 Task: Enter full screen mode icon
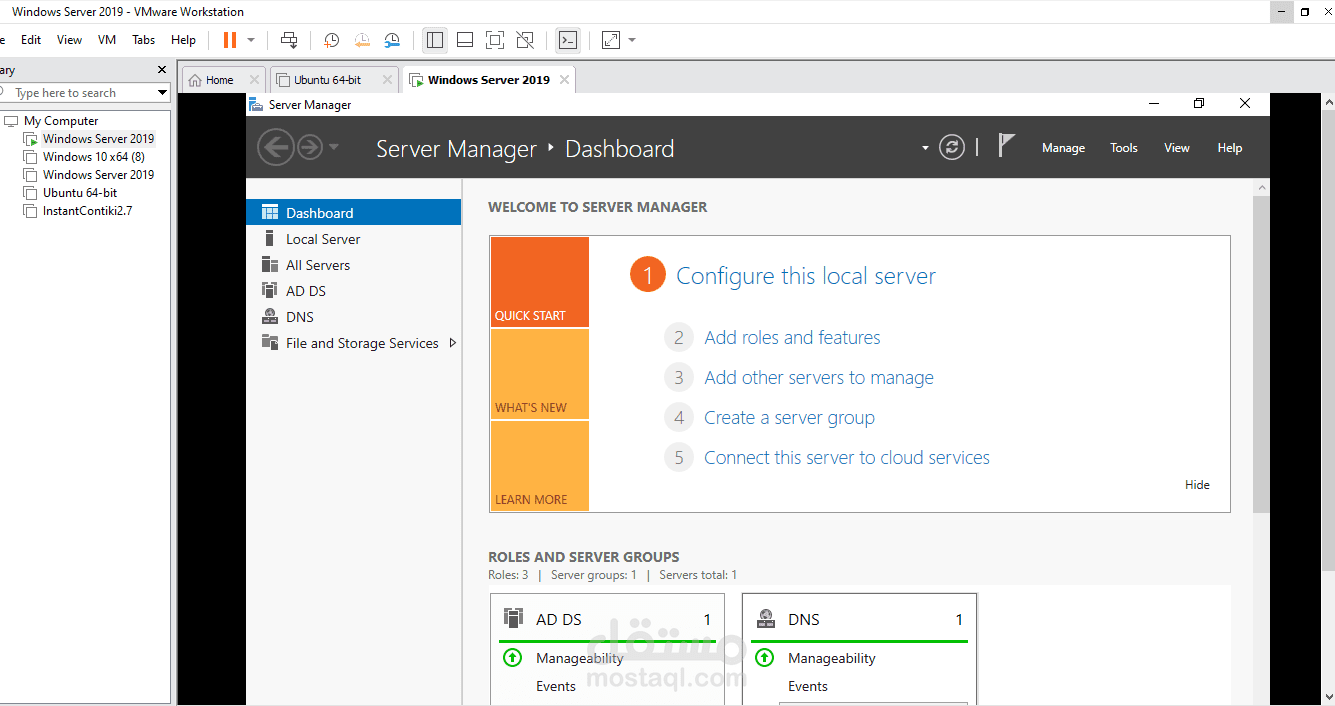click(495, 40)
